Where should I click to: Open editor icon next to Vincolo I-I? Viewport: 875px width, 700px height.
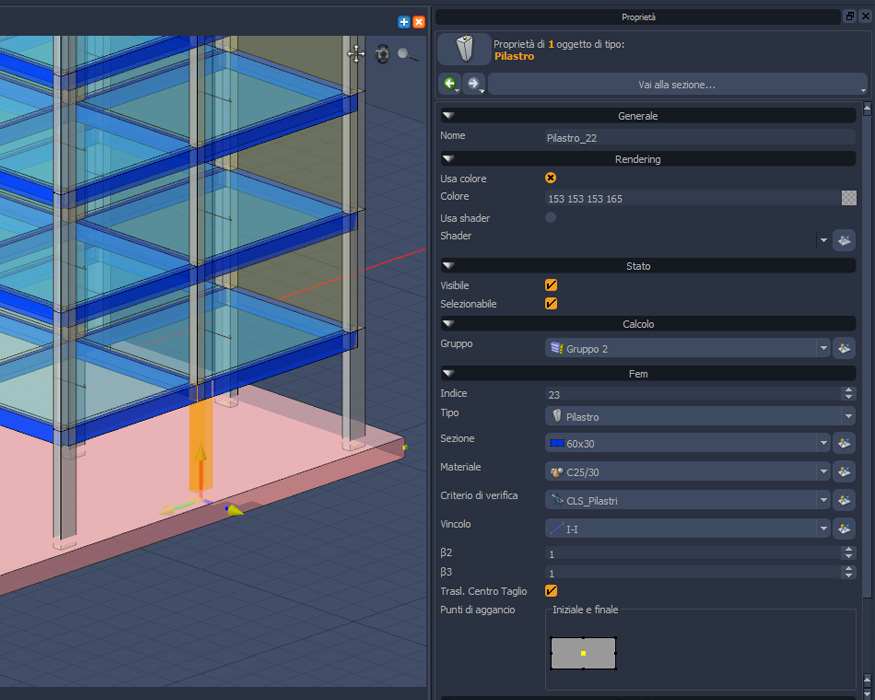(x=844, y=528)
